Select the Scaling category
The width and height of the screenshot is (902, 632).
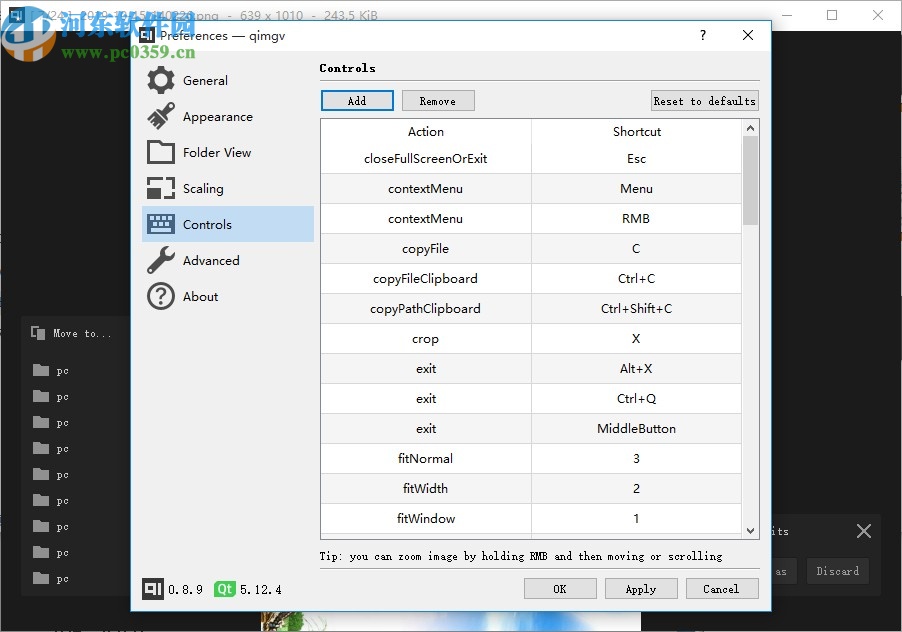coord(228,188)
